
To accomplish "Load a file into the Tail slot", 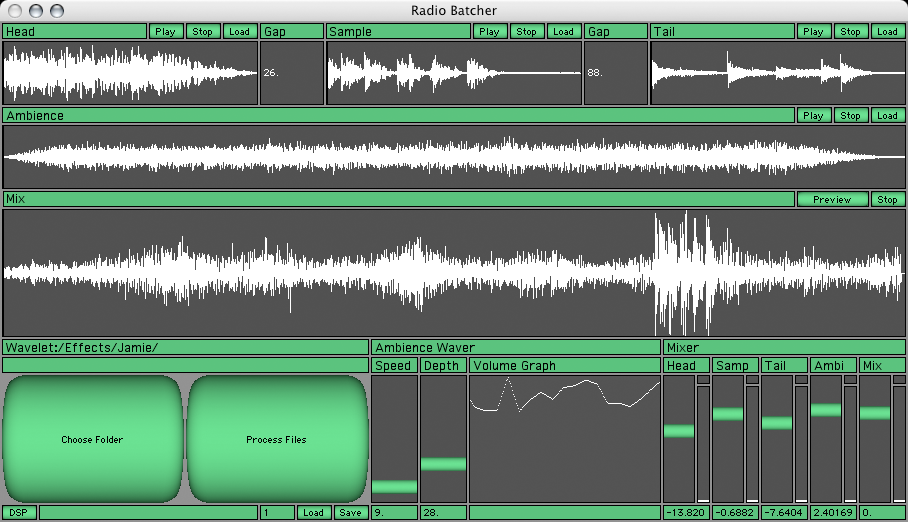I will 888,31.
